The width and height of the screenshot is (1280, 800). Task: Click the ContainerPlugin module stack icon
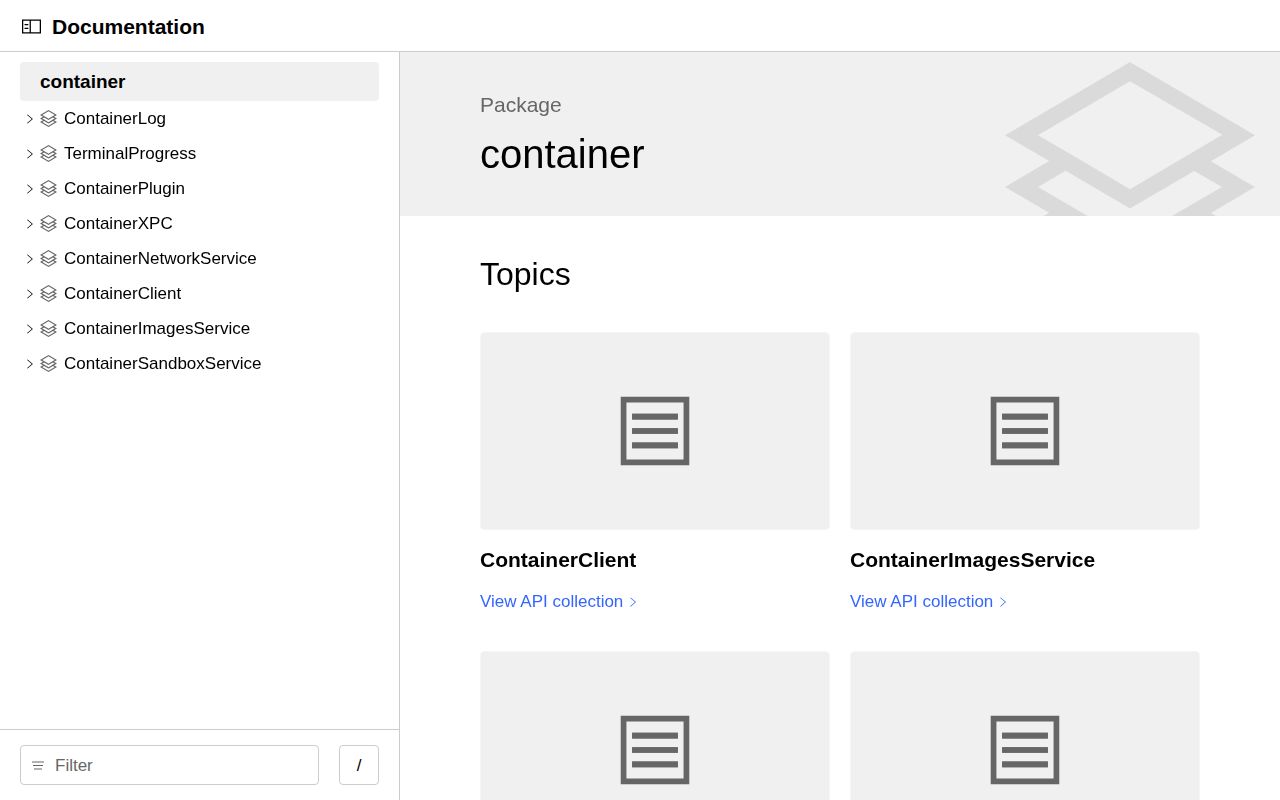pyautogui.click(x=48, y=189)
